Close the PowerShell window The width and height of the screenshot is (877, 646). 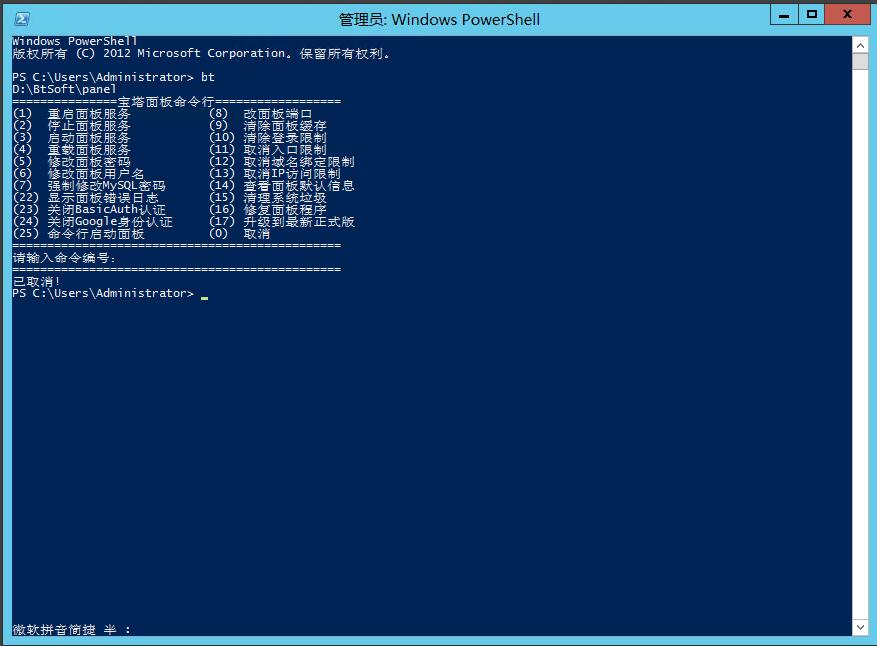pos(847,14)
